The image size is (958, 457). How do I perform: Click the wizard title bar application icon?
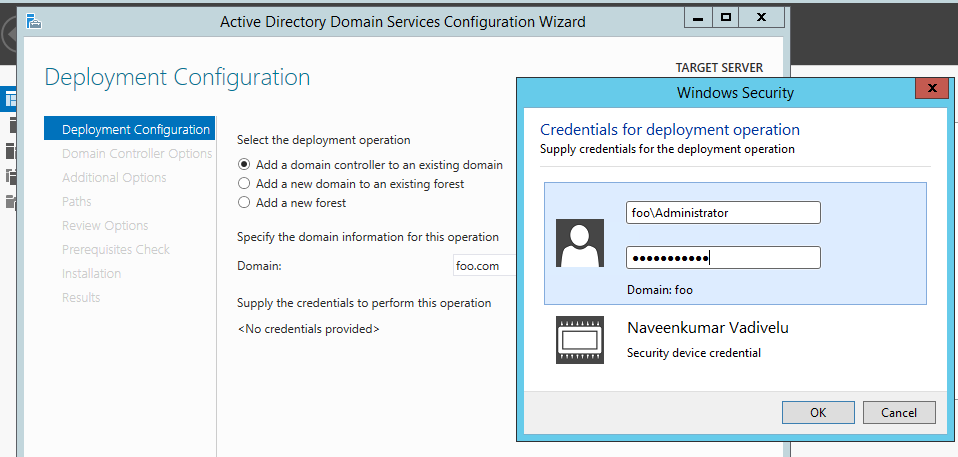34,21
